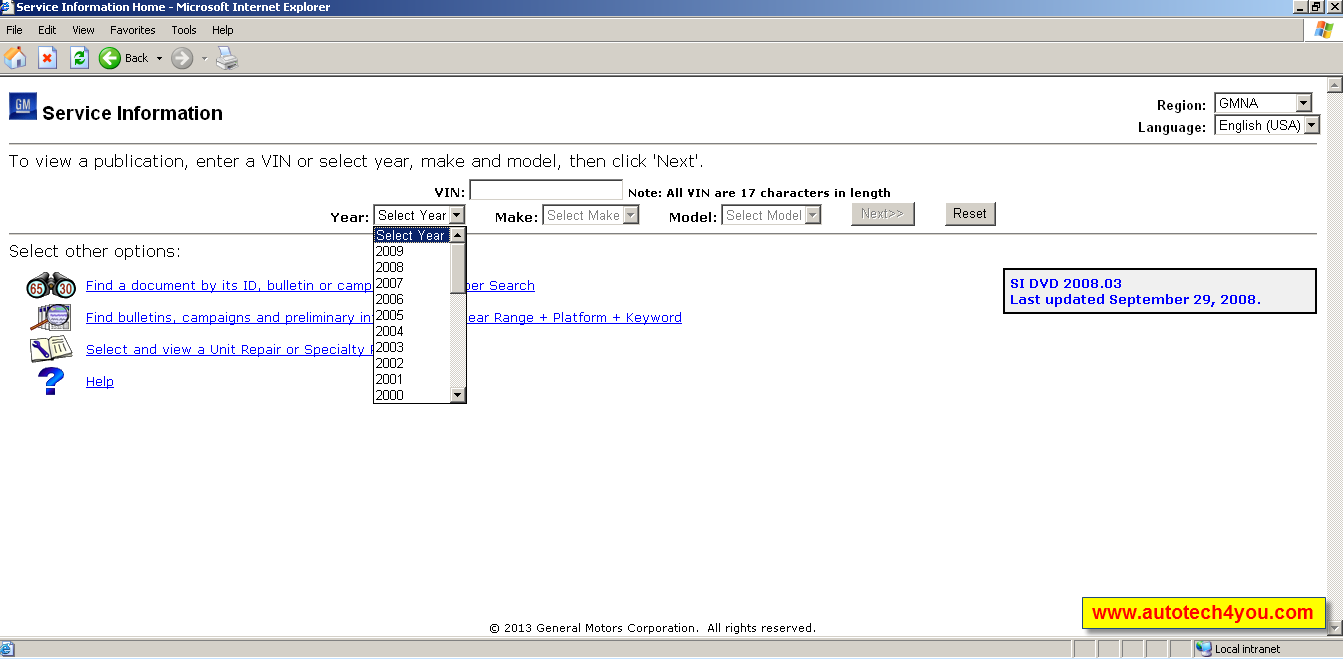Choose 2008 from the year list
Screen dimensions: 1343x659
click(412, 267)
